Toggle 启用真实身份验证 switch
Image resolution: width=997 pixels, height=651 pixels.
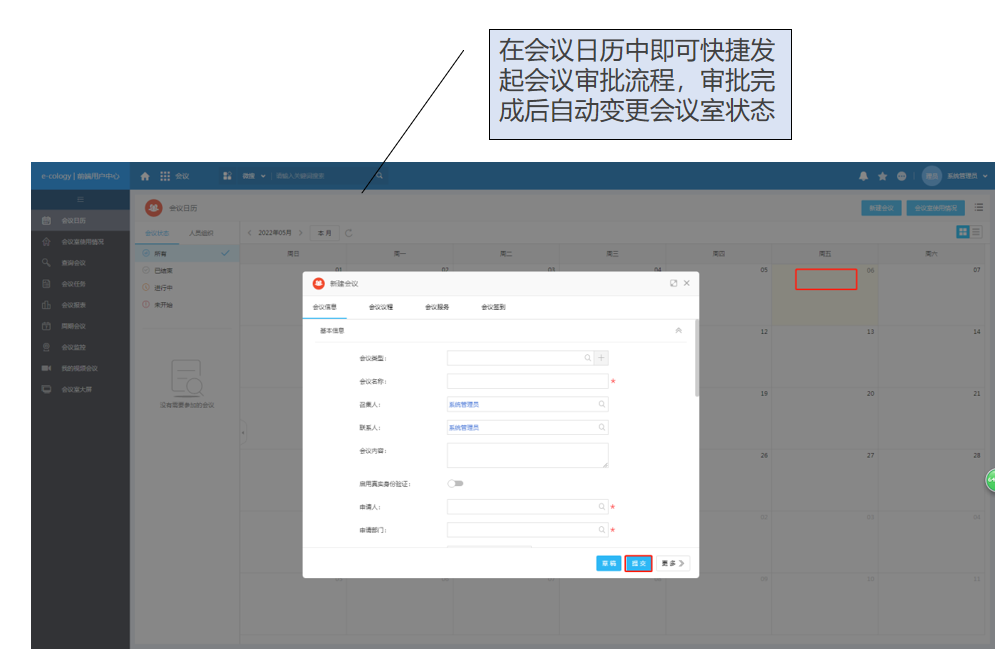(455, 484)
